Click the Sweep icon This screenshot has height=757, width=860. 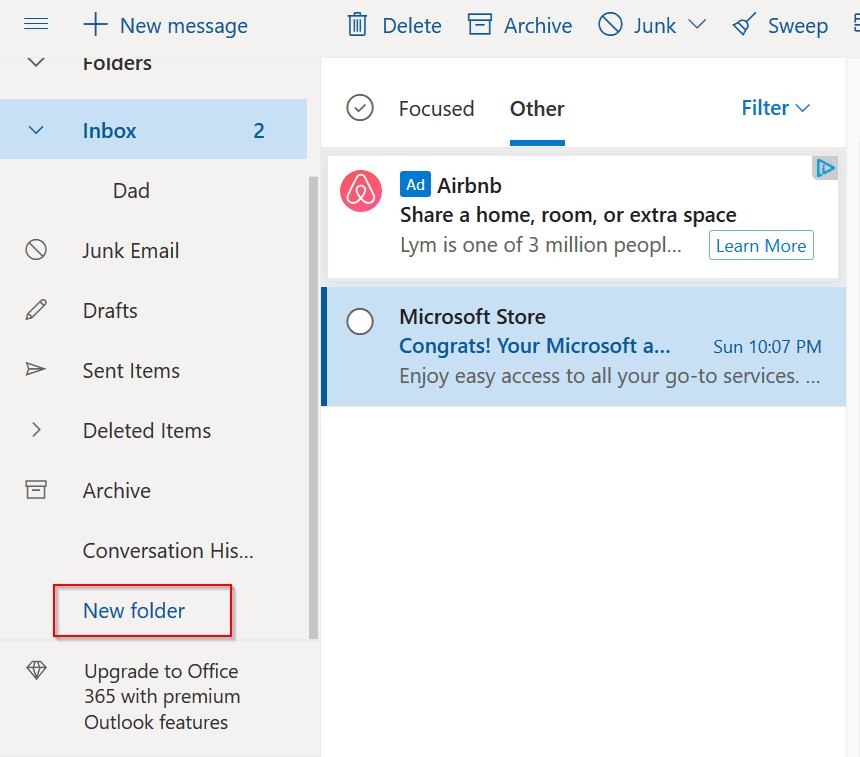[x=742, y=25]
